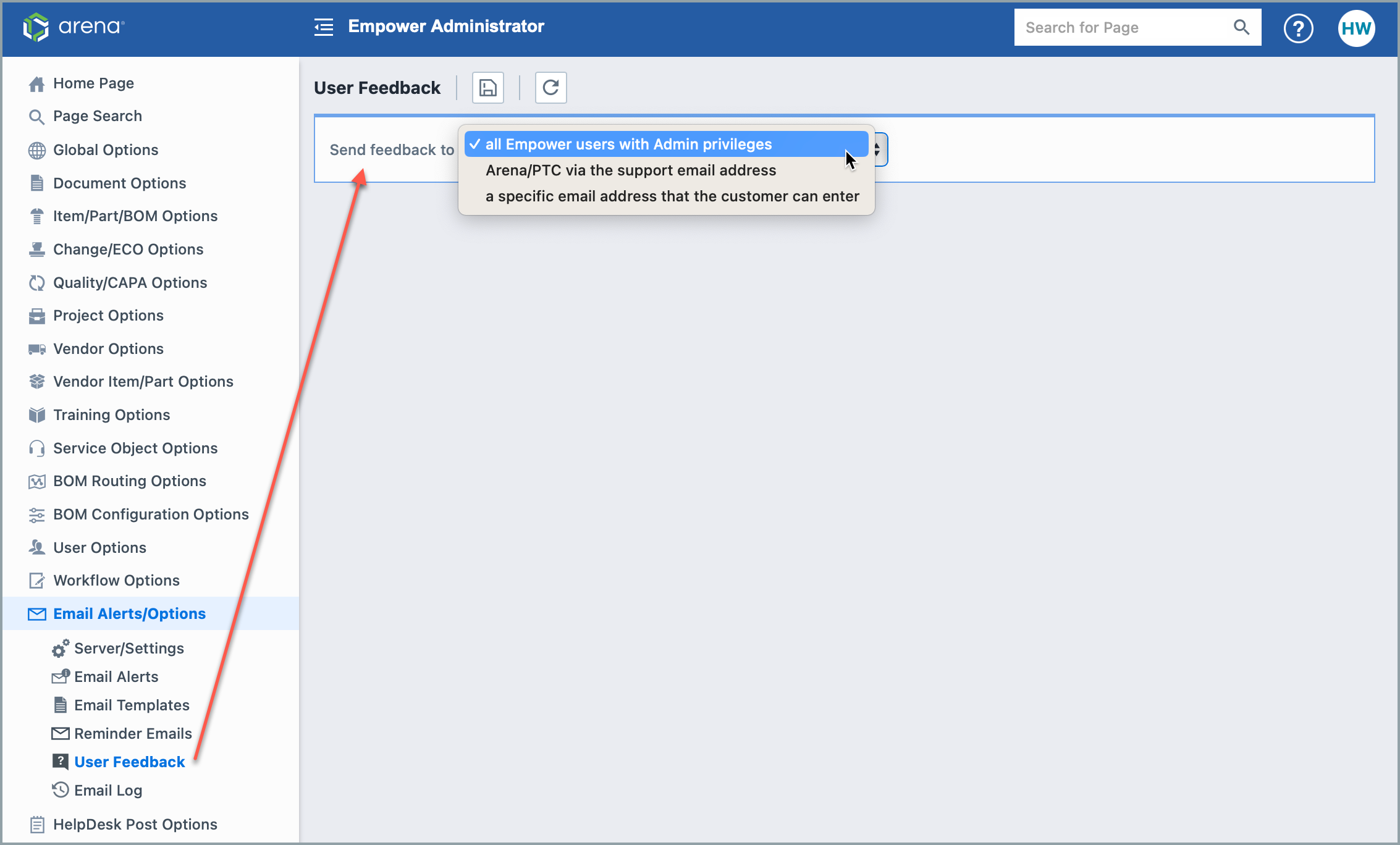Click the help circle icon top-right

click(x=1299, y=27)
